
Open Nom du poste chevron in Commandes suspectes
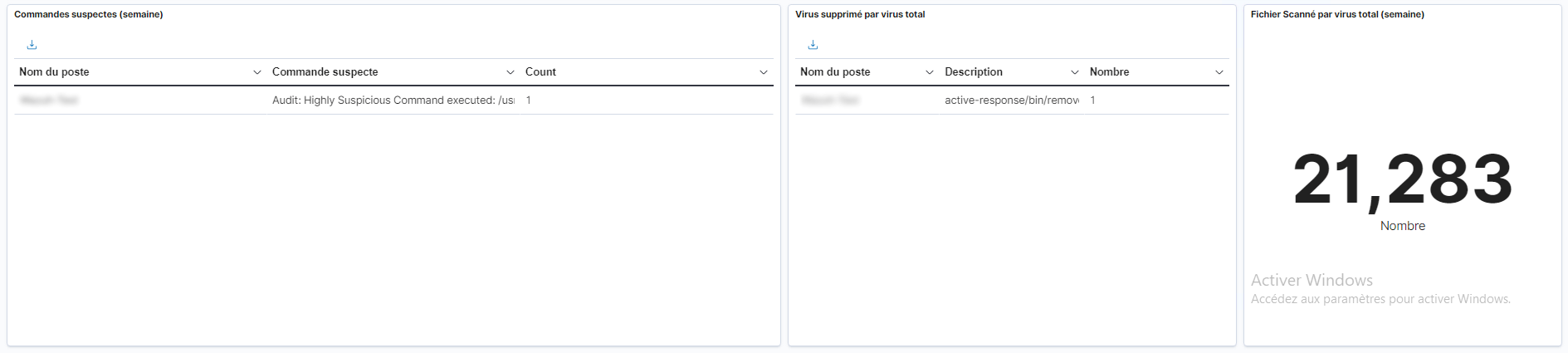click(x=257, y=72)
